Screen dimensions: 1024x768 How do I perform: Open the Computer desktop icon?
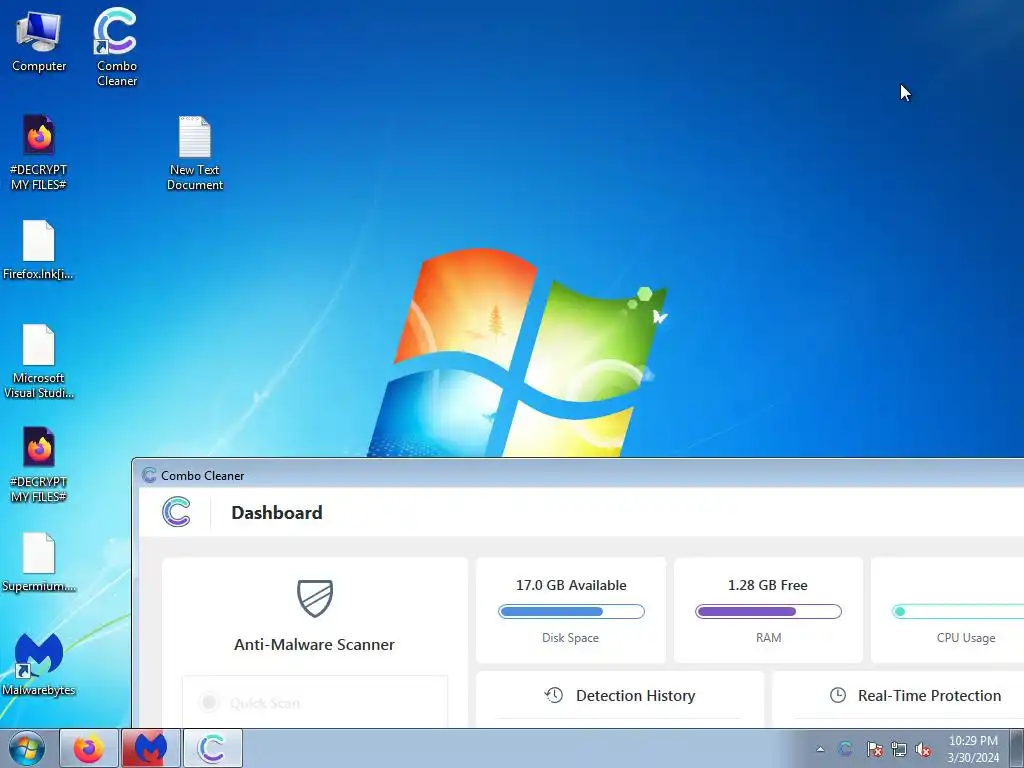(39, 40)
